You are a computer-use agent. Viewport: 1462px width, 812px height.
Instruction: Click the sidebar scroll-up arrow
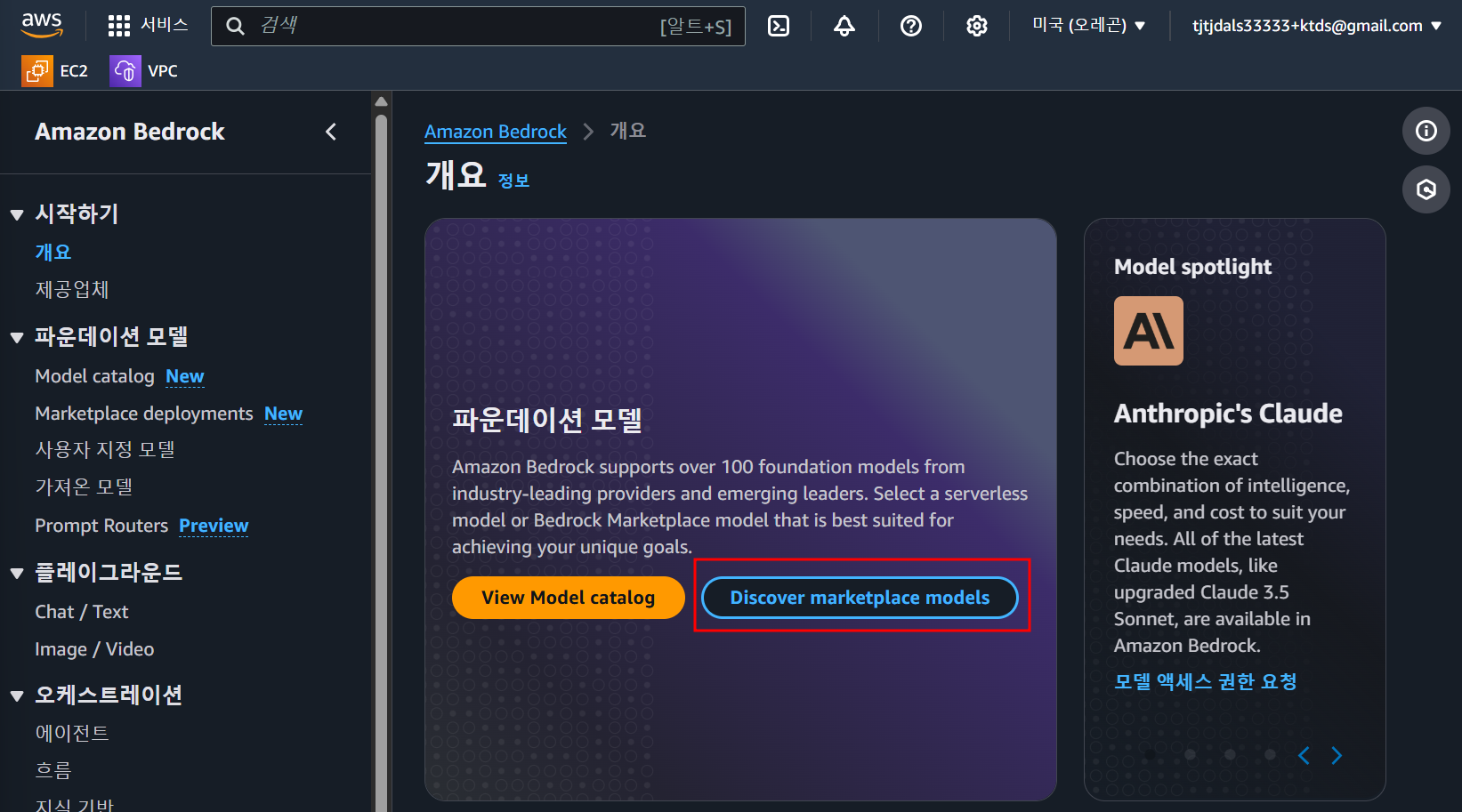[x=382, y=101]
